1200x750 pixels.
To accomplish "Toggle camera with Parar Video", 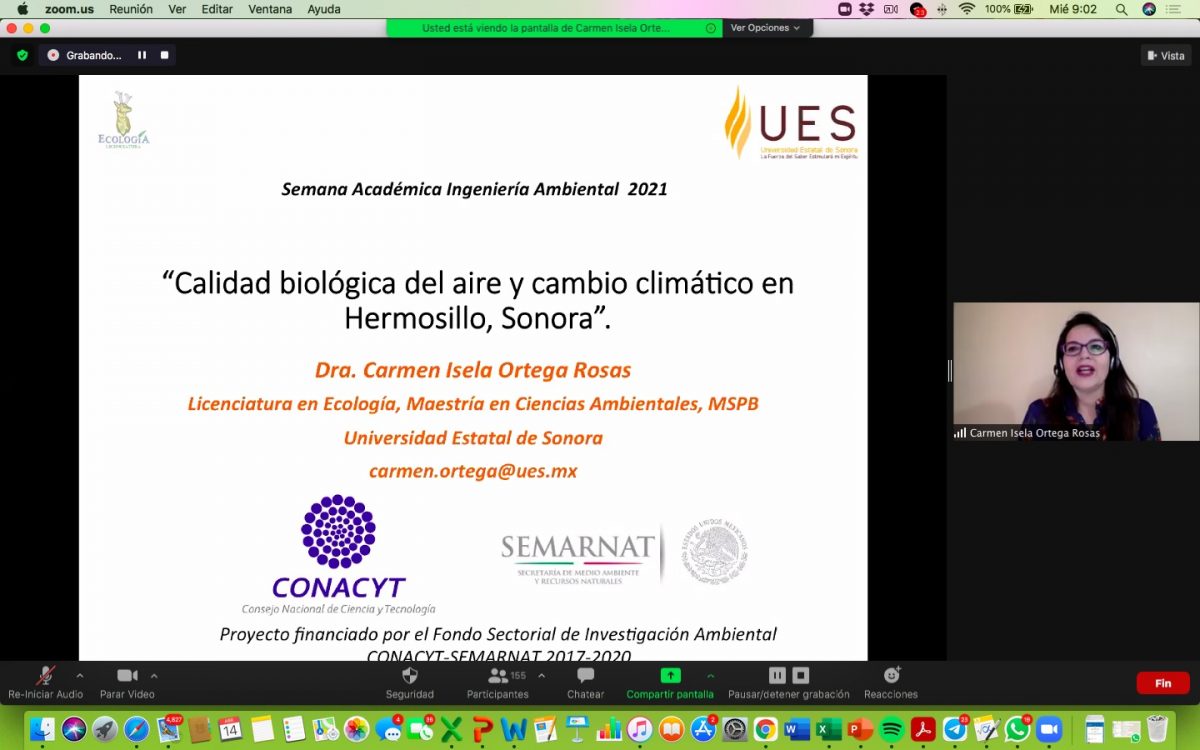I will [127, 676].
